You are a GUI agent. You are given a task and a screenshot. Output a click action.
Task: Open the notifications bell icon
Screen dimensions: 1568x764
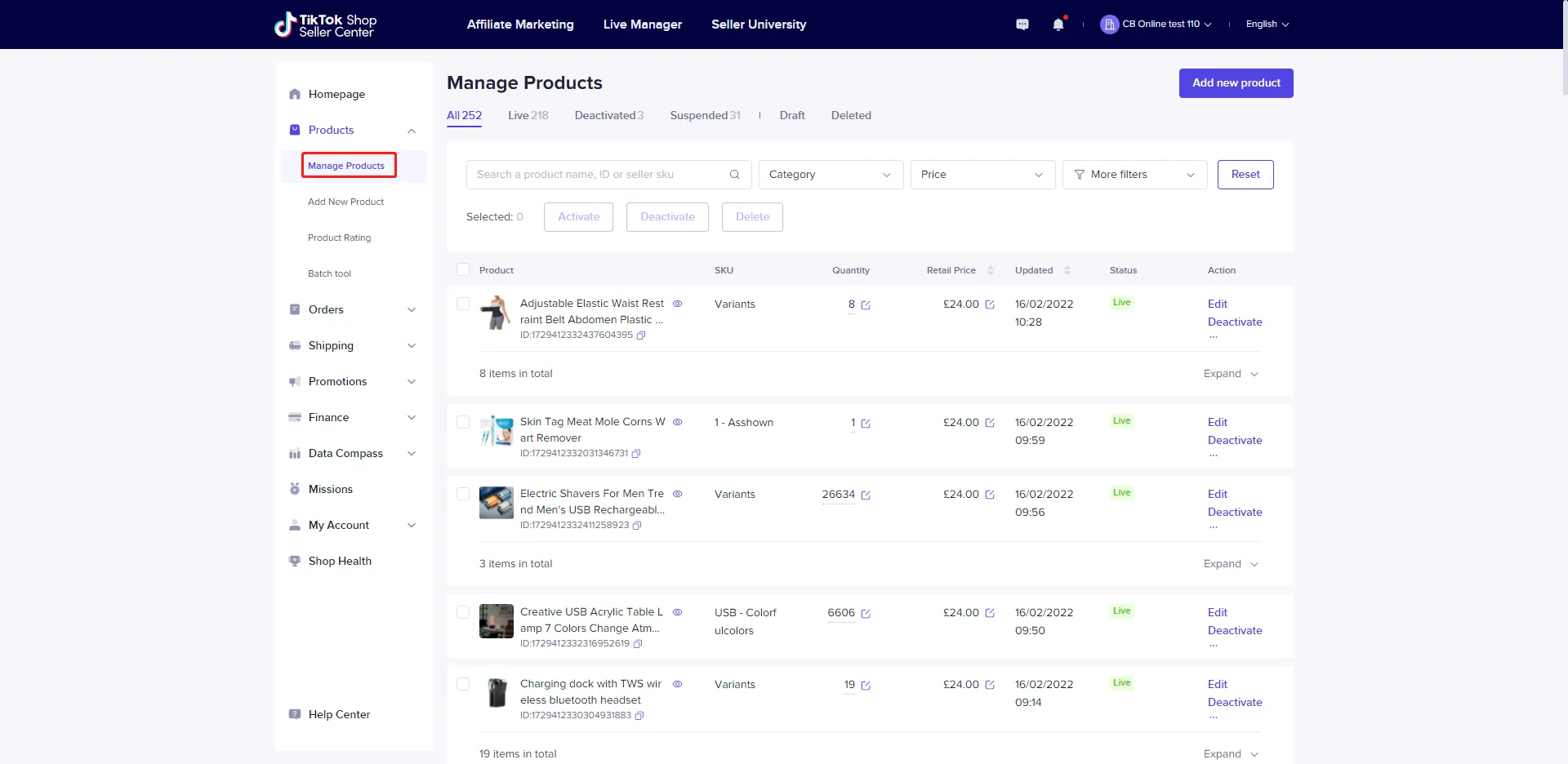pos(1058,24)
